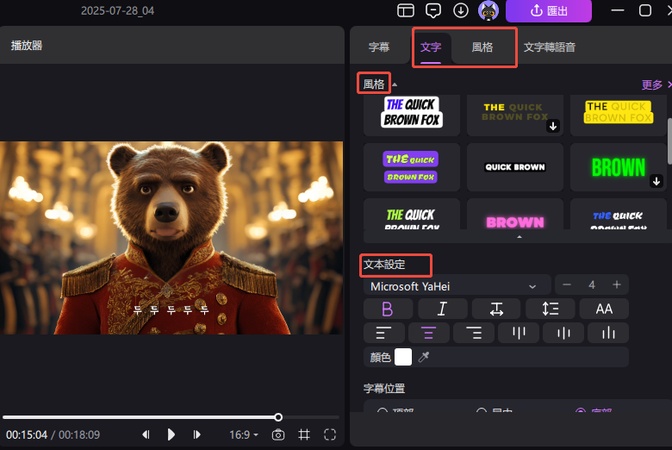Switch to the 風格 tab

[482, 47]
